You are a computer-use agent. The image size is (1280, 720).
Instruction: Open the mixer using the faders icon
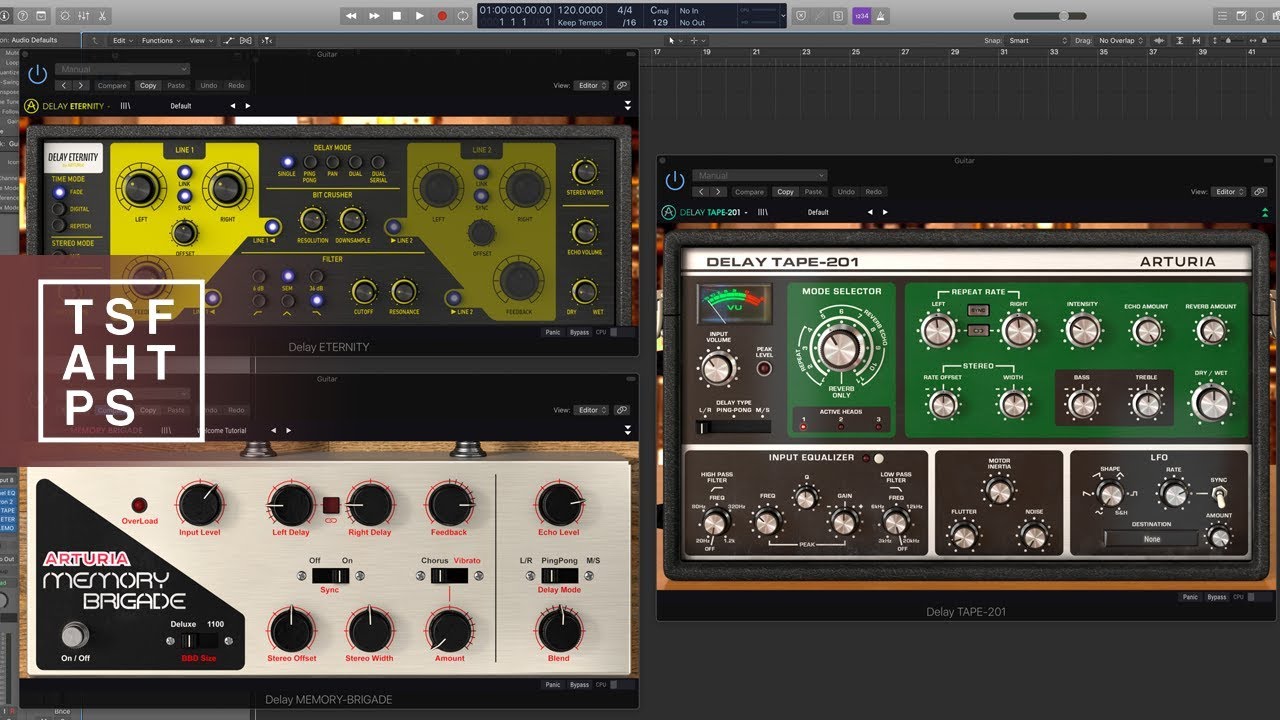coord(85,16)
